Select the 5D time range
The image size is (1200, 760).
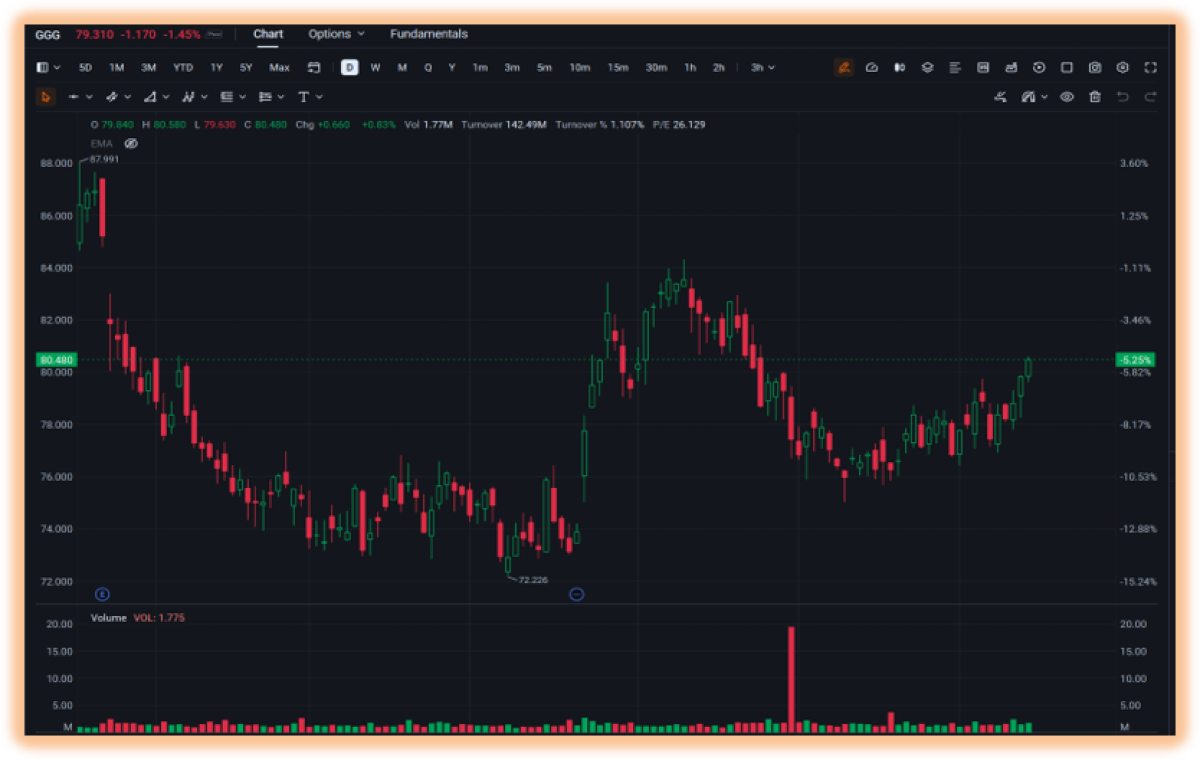(86, 68)
